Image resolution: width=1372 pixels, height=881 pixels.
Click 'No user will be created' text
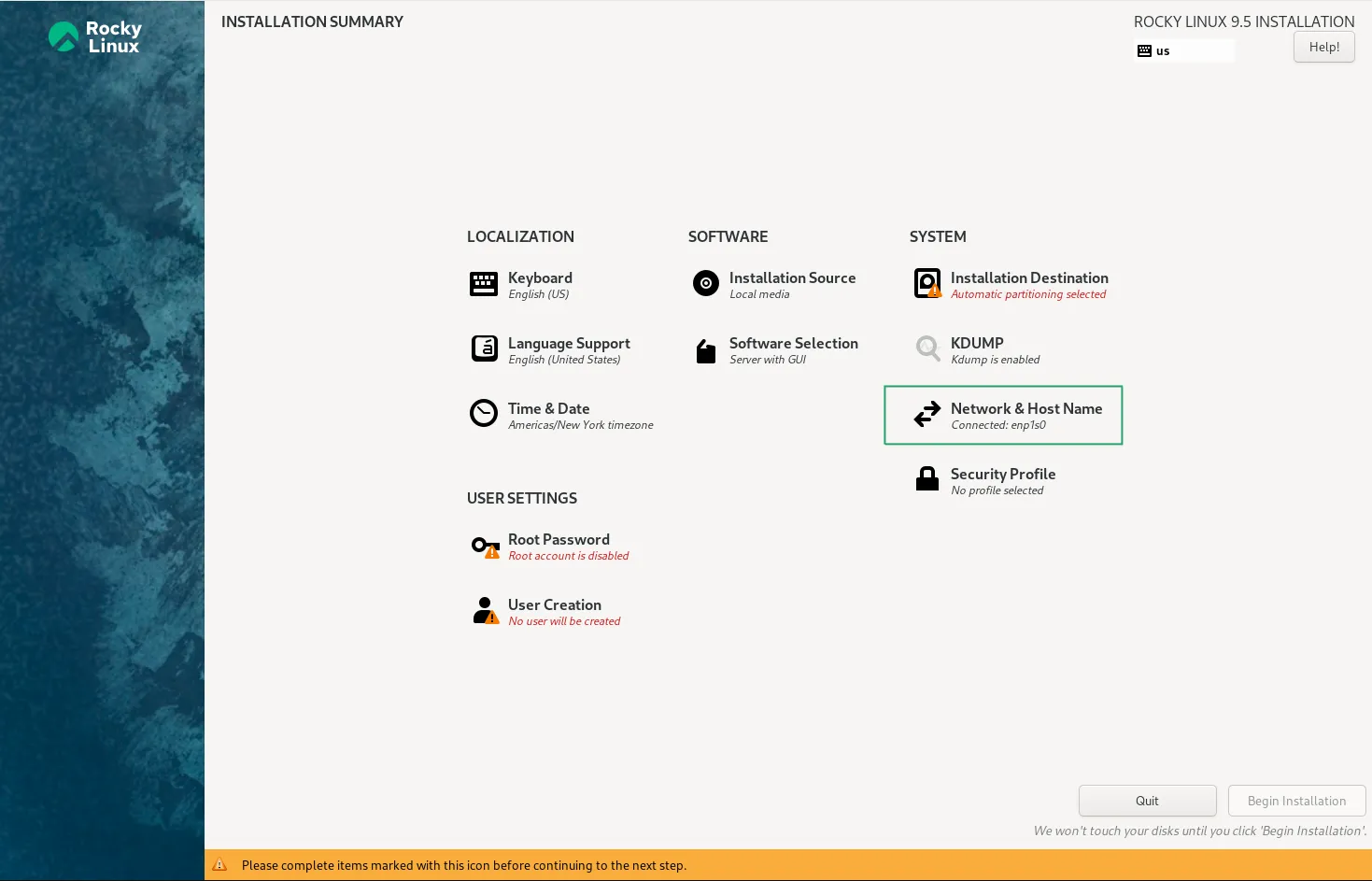click(x=564, y=621)
